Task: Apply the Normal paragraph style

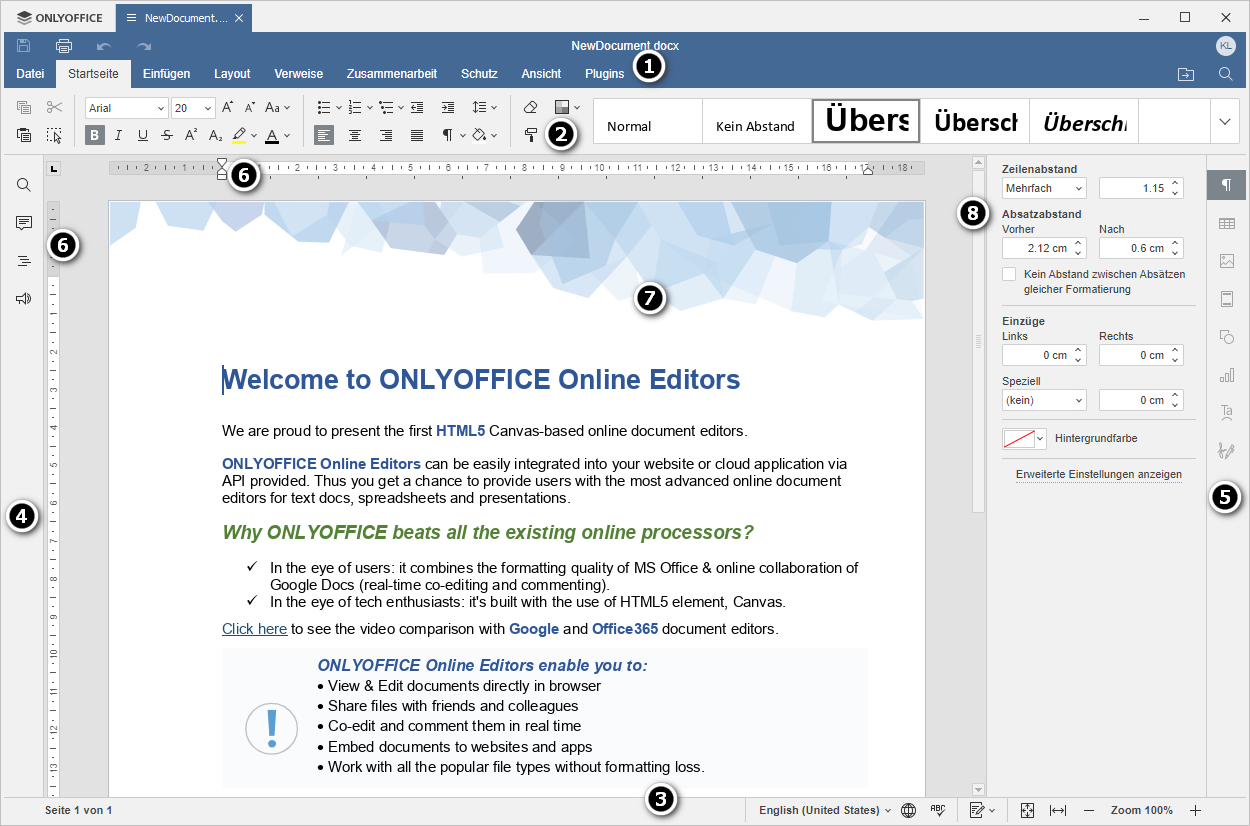Action: pyautogui.click(x=648, y=121)
